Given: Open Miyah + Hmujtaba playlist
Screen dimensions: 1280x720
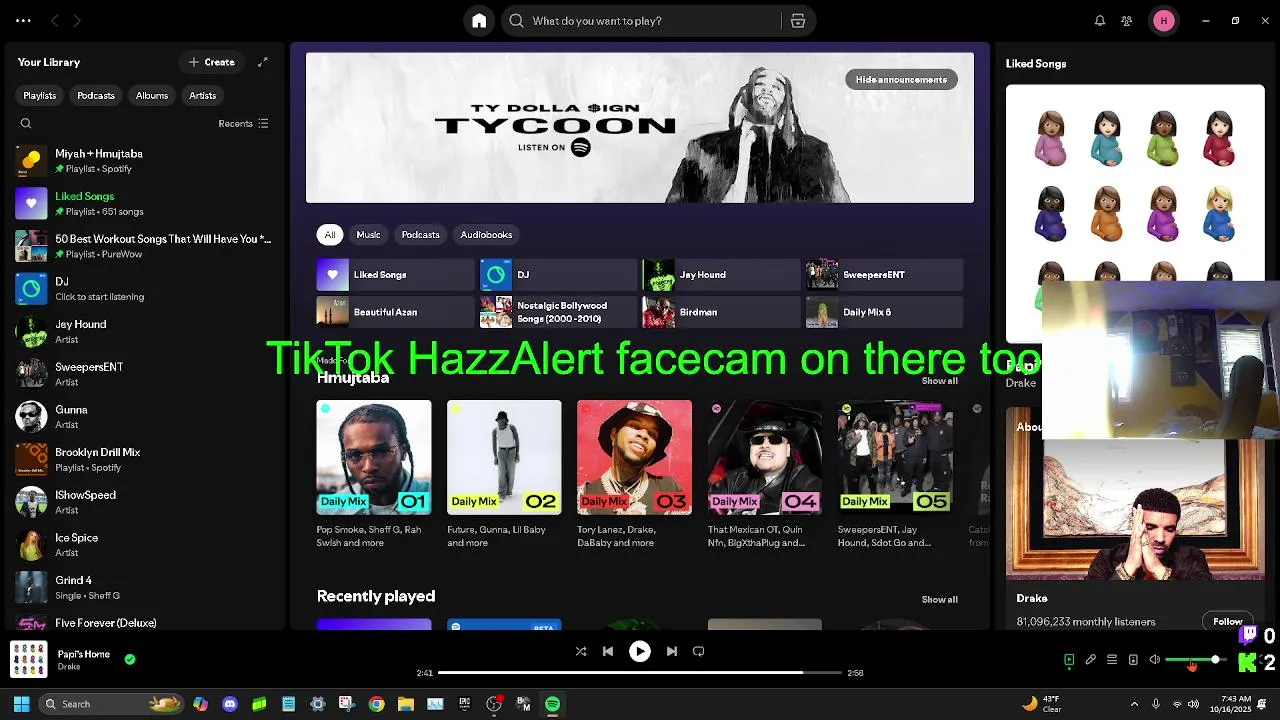Looking at the screenshot, I should pos(145,161).
